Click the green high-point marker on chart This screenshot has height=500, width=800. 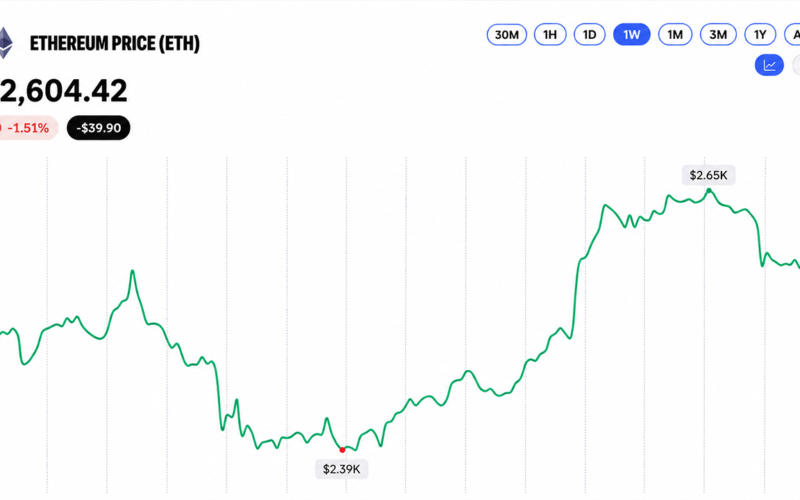[709, 190]
